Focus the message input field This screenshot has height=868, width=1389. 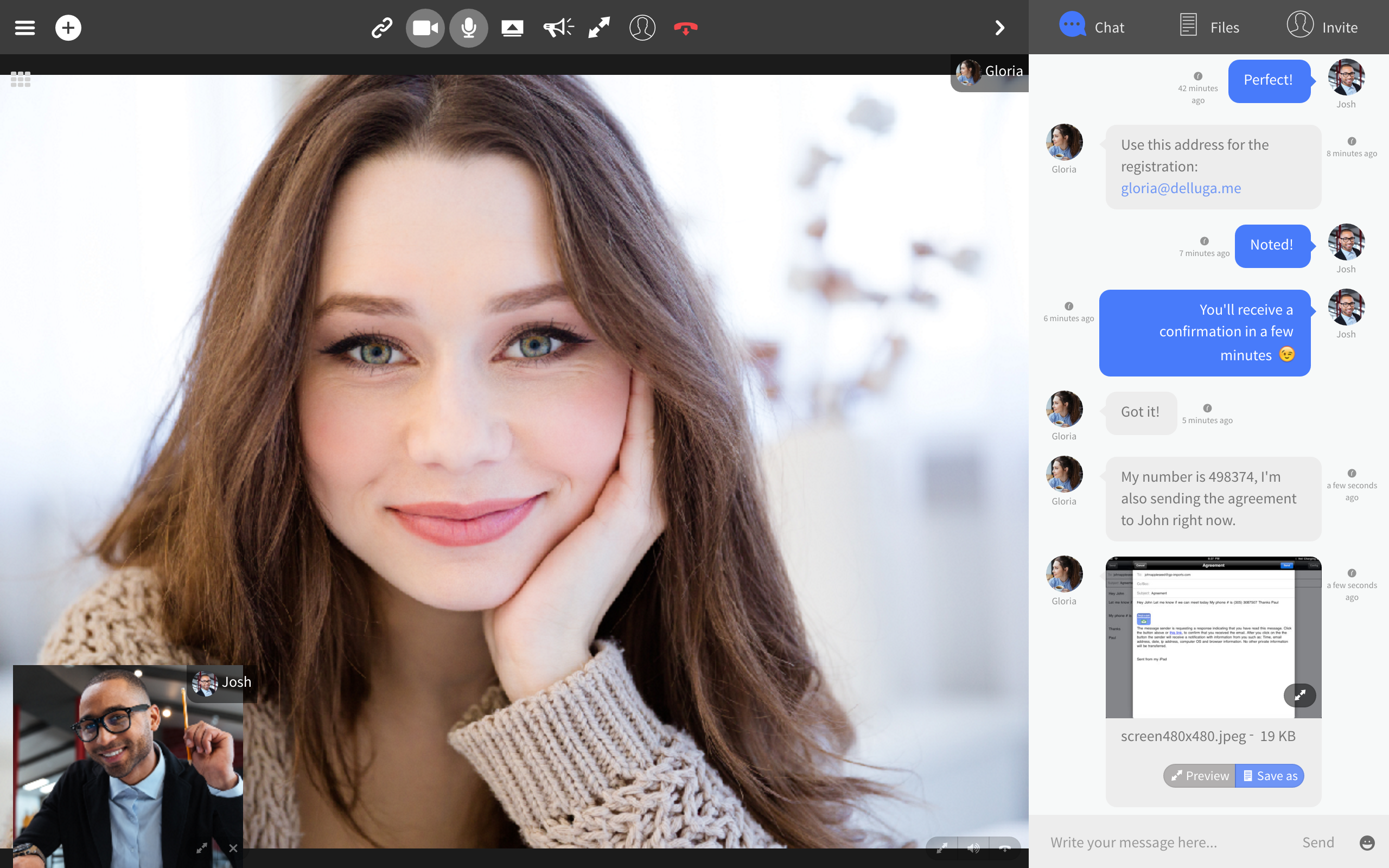click(1165, 842)
